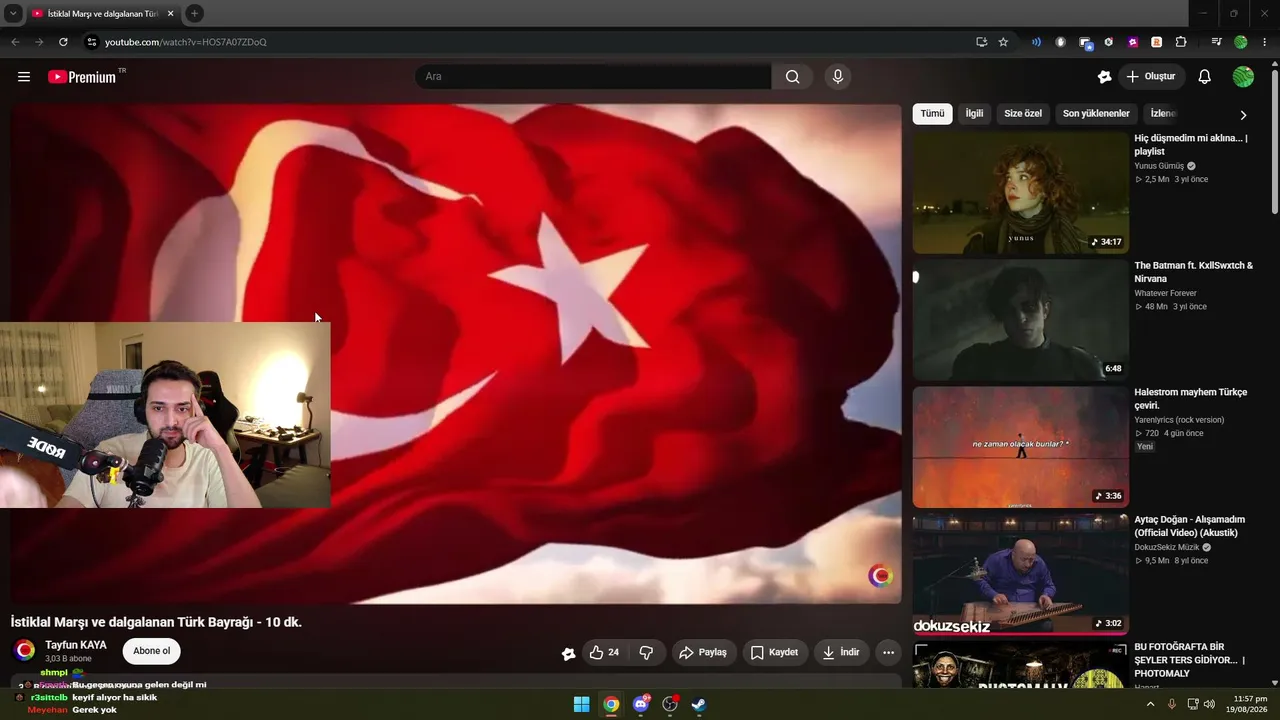
Task: Focus the YouTube Ara search field
Action: (593, 77)
